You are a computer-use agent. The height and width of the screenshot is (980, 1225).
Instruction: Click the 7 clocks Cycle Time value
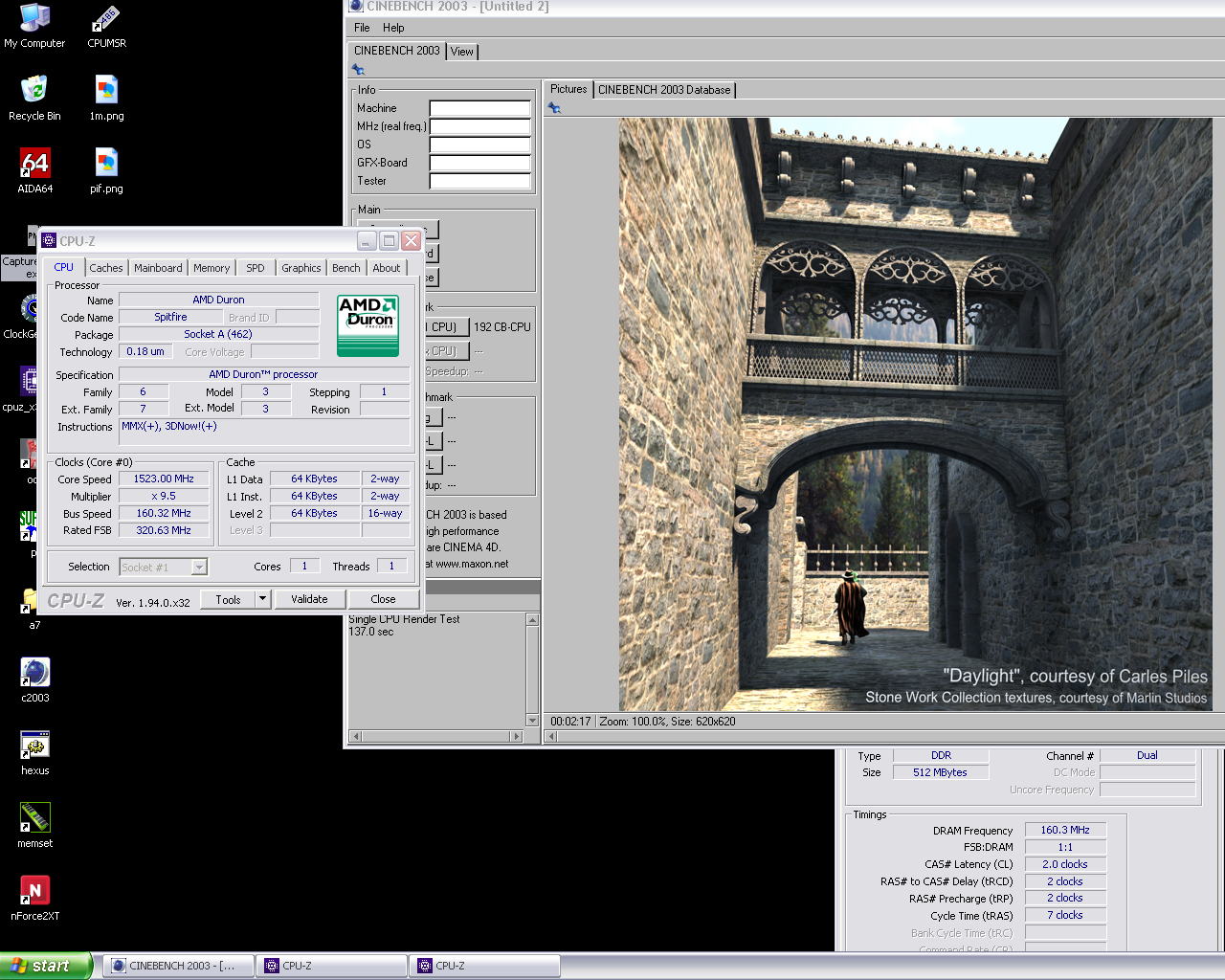click(x=1065, y=915)
